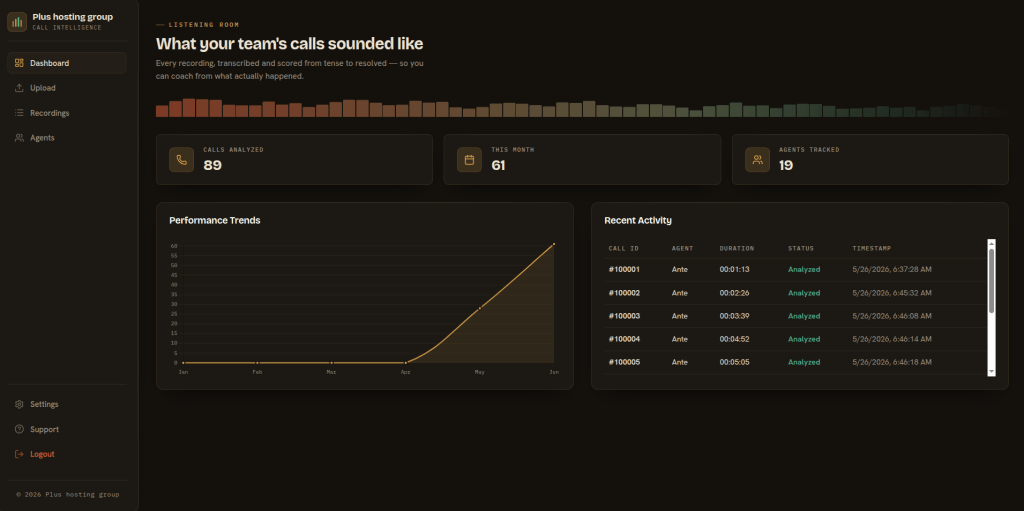Open the Agents page
Viewport: 1024px width, 511px height.
pyautogui.click(x=67, y=138)
